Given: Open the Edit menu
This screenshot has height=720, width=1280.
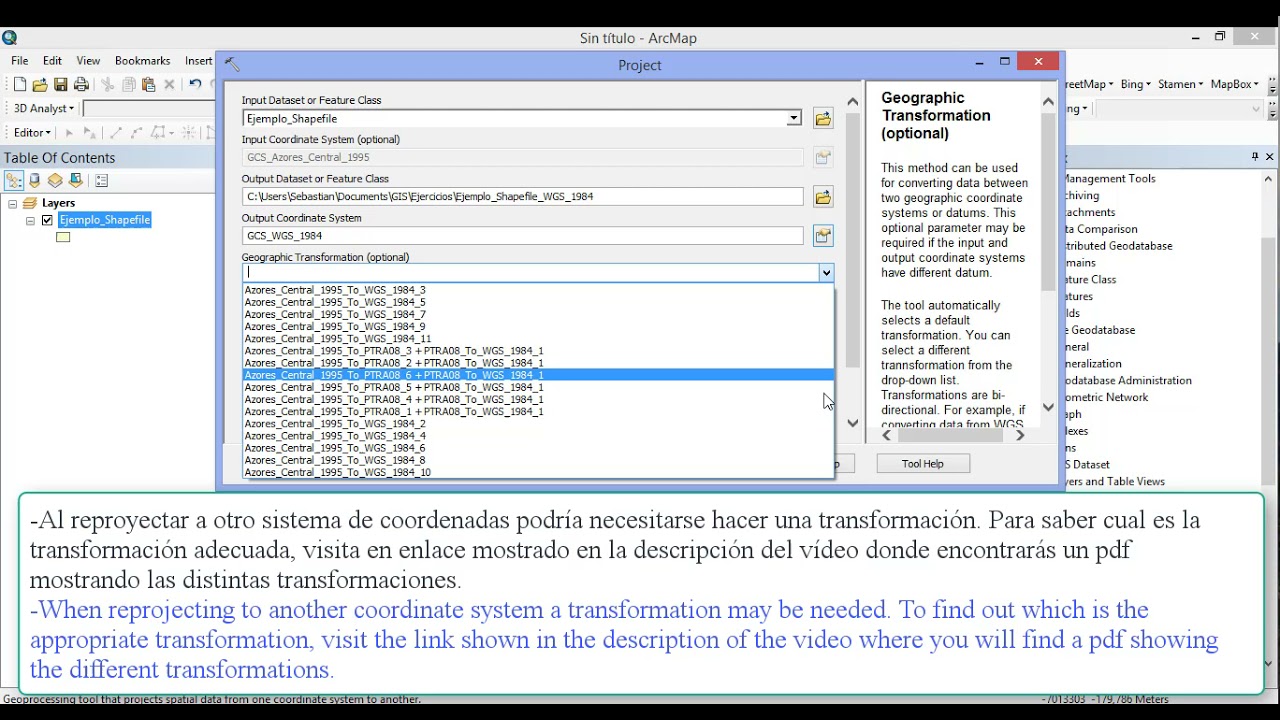Looking at the screenshot, I should pyautogui.click(x=52, y=61).
